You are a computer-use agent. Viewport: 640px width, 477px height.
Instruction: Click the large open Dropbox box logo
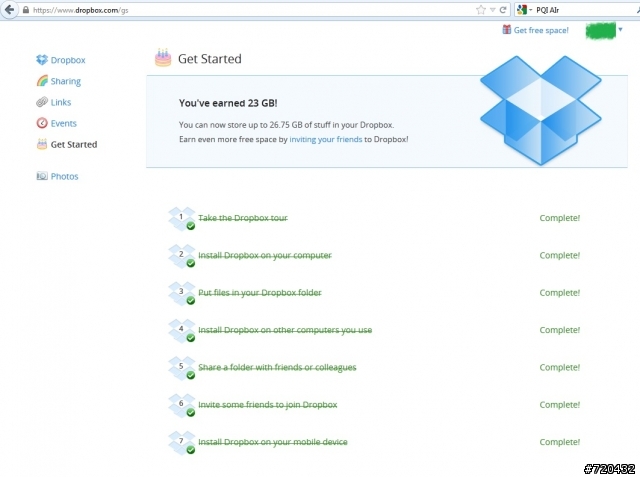[x=540, y=110]
